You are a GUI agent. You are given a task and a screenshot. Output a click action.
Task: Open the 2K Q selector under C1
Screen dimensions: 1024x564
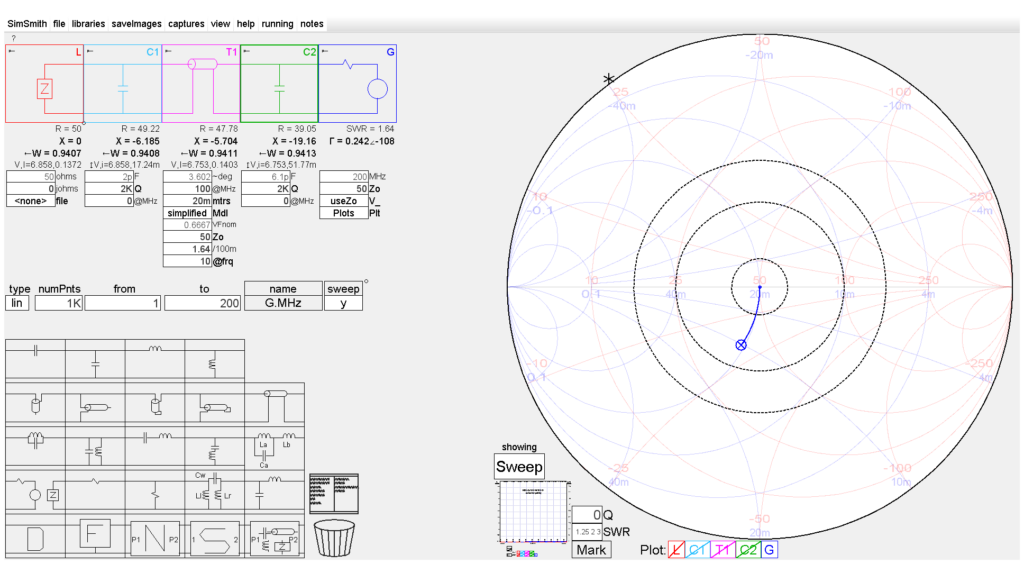108,189
